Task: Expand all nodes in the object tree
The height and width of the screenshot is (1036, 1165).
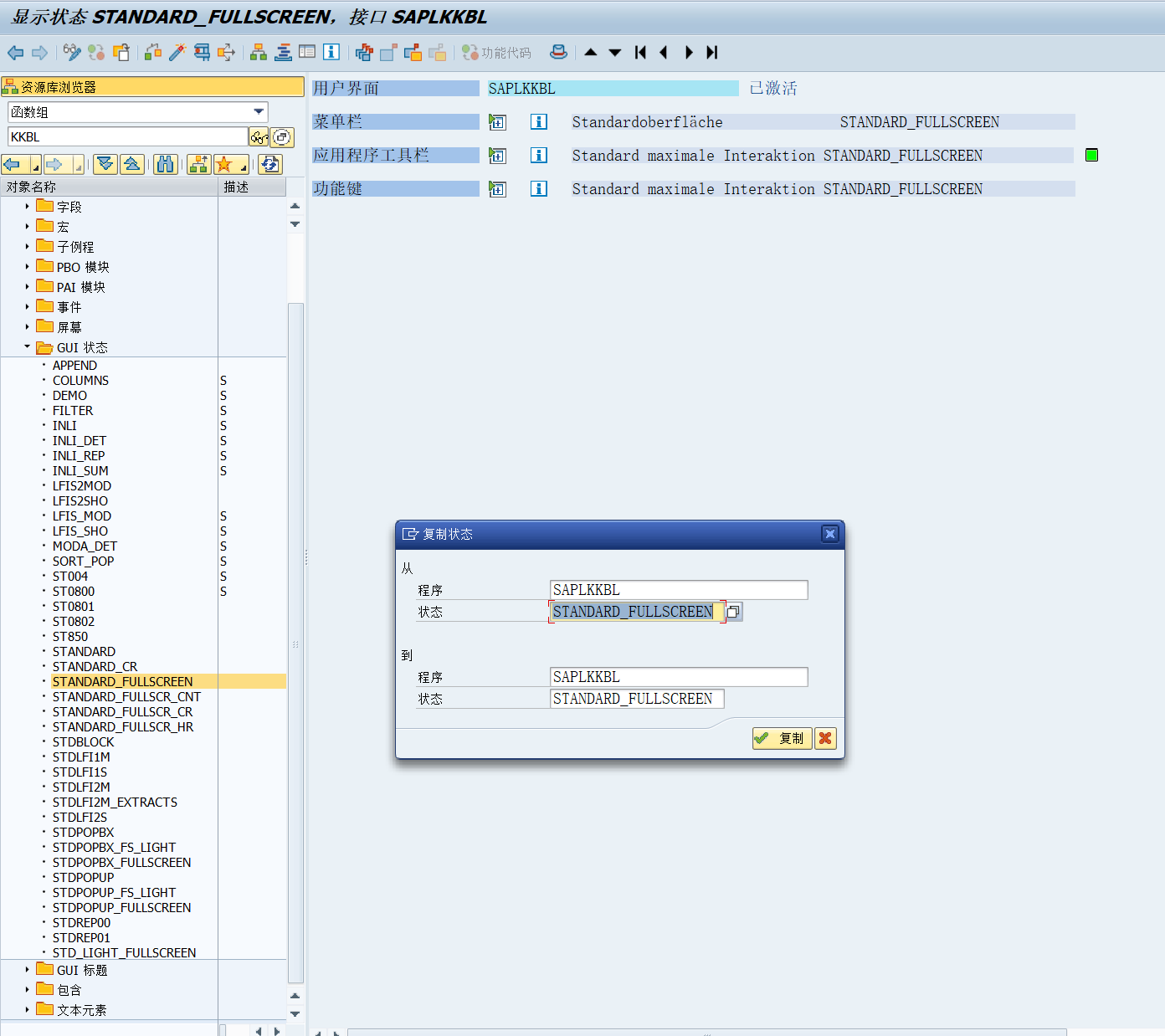Action: (105, 164)
